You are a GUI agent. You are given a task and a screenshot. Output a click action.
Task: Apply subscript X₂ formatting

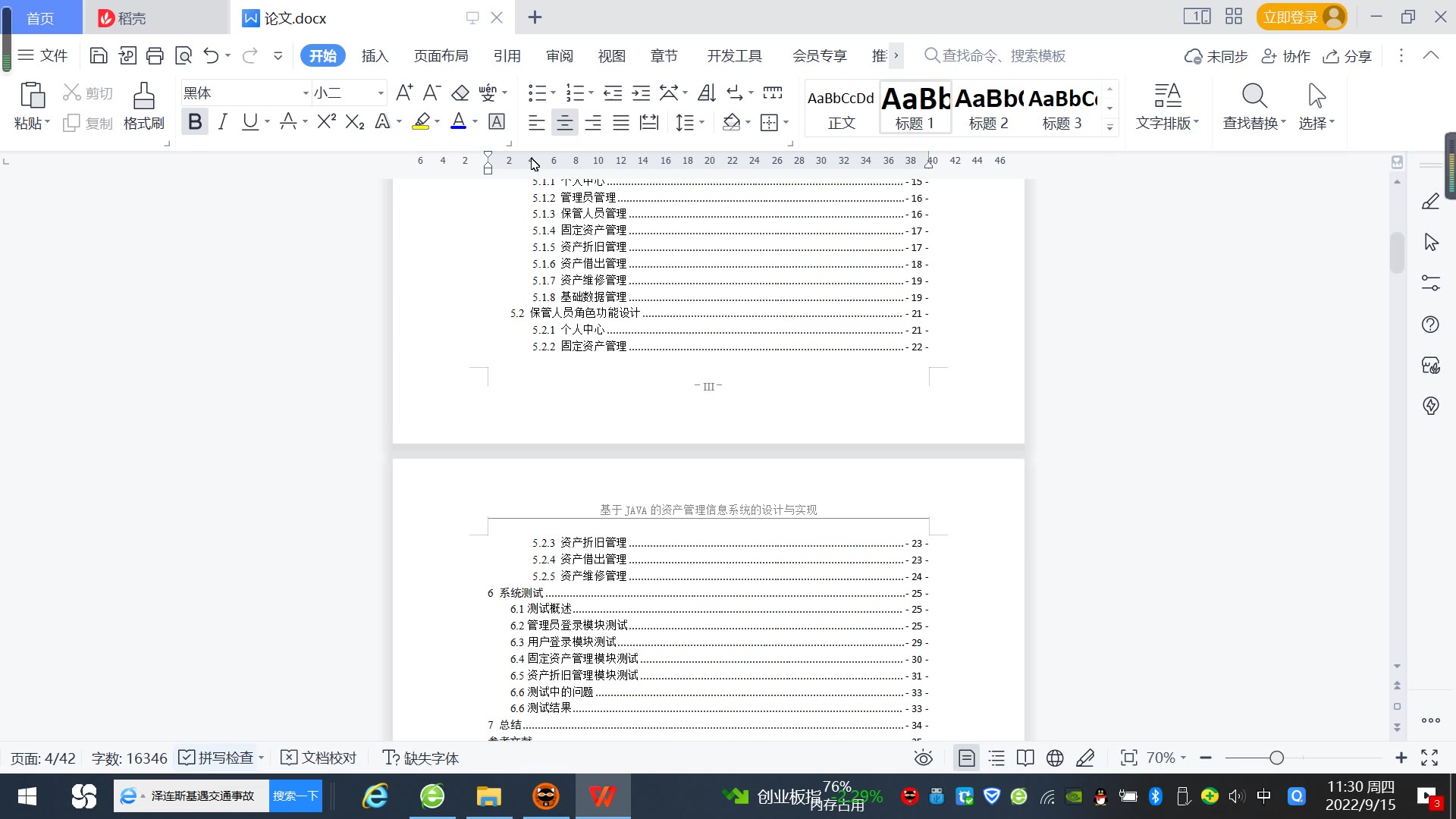(x=355, y=121)
